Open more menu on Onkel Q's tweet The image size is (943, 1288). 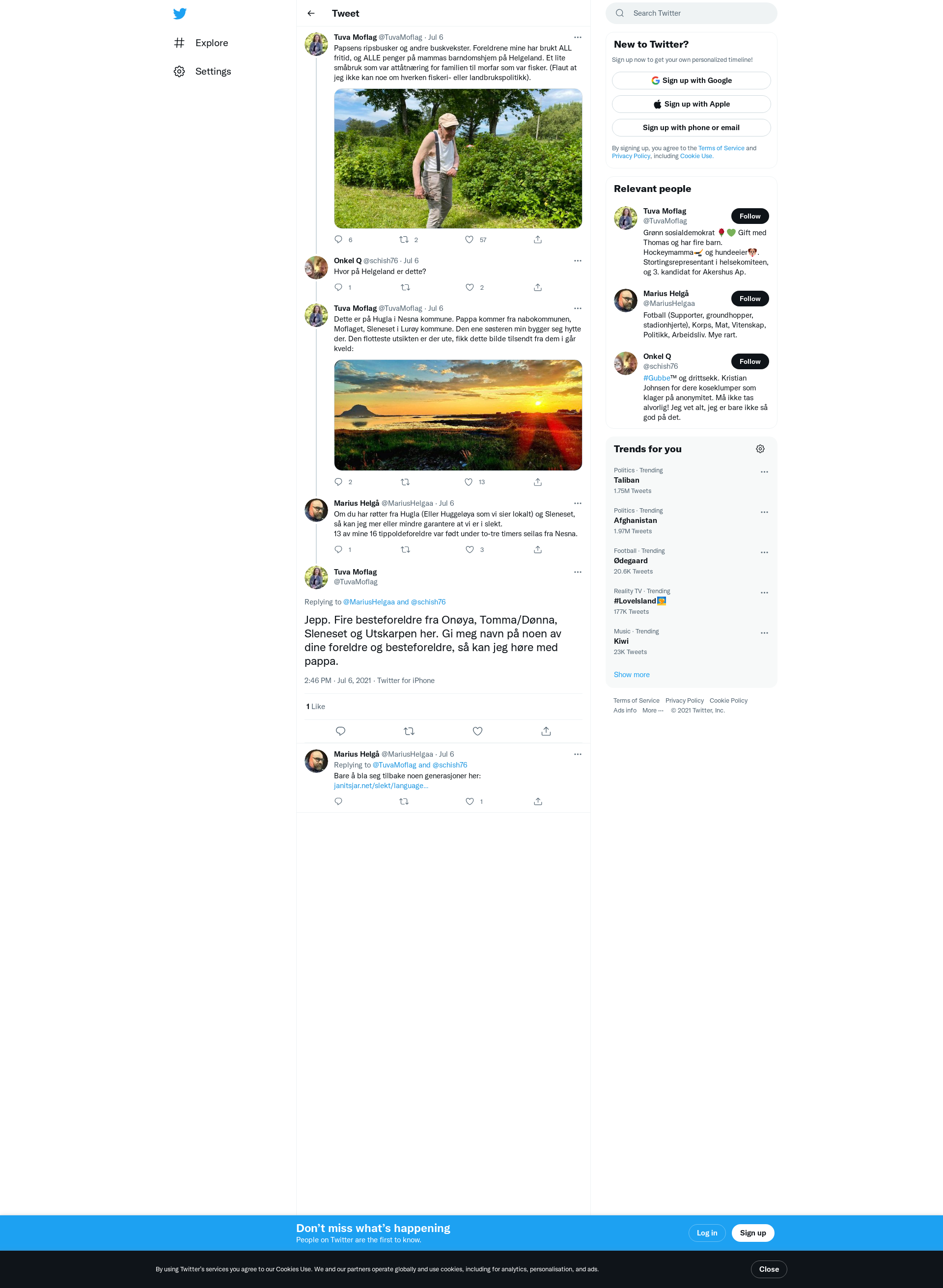578,261
